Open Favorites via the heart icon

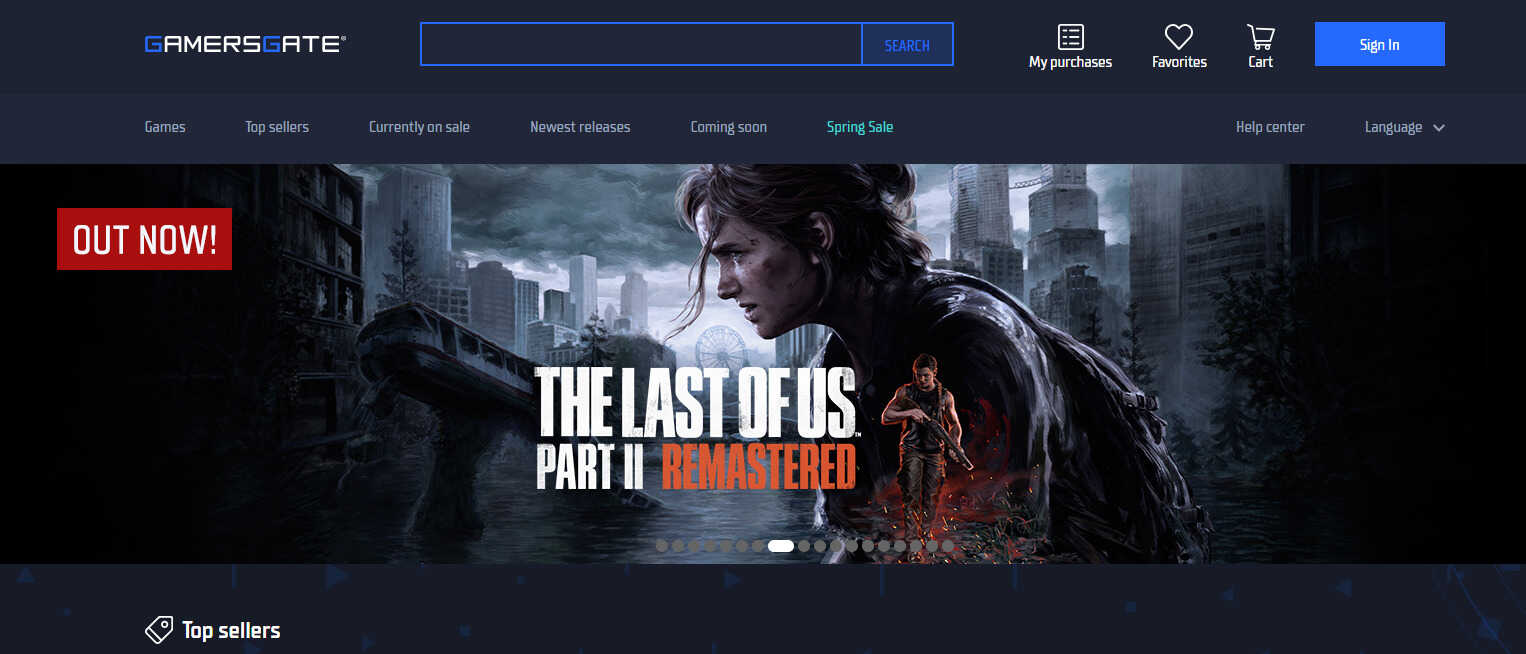click(1179, 38)
